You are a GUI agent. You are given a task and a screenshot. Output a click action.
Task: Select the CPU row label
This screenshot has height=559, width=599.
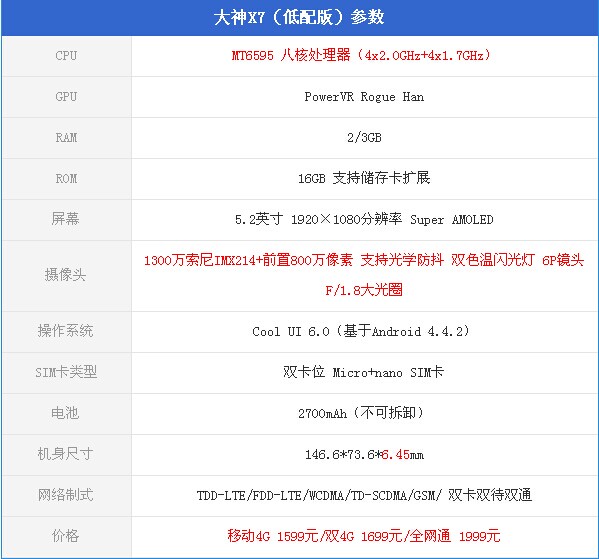click(66, 56)
